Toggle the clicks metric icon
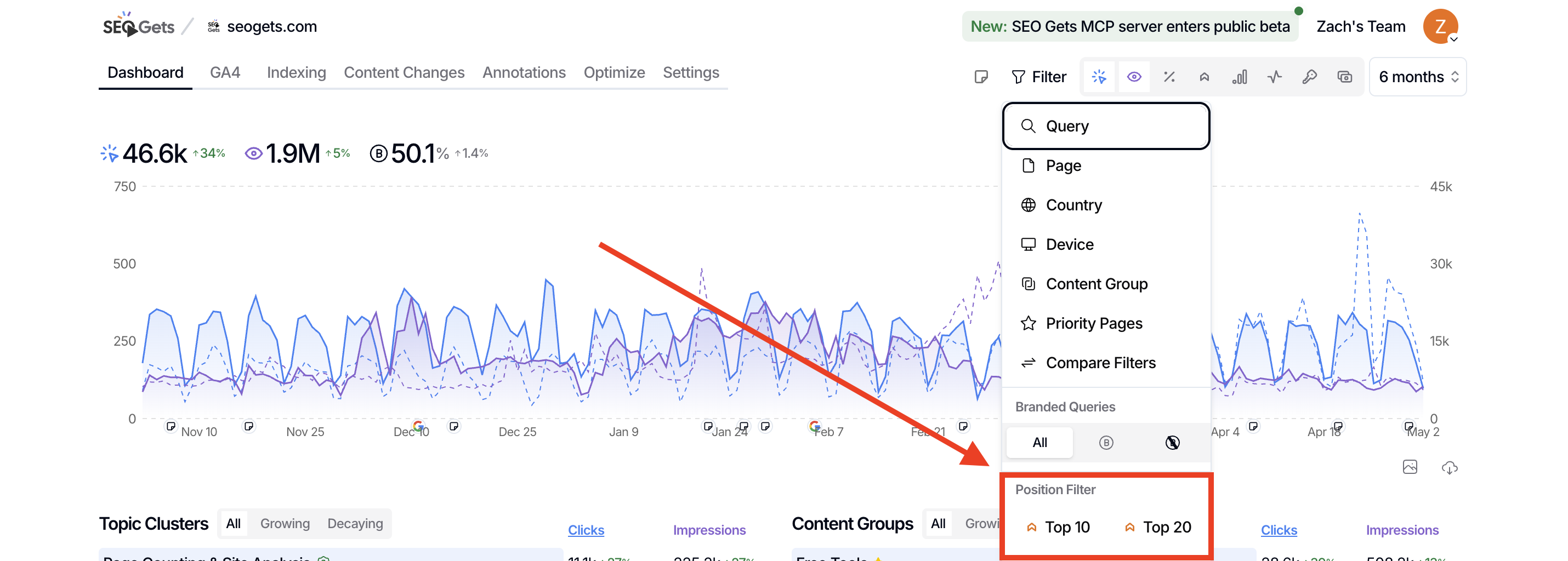 [1099, 77]
